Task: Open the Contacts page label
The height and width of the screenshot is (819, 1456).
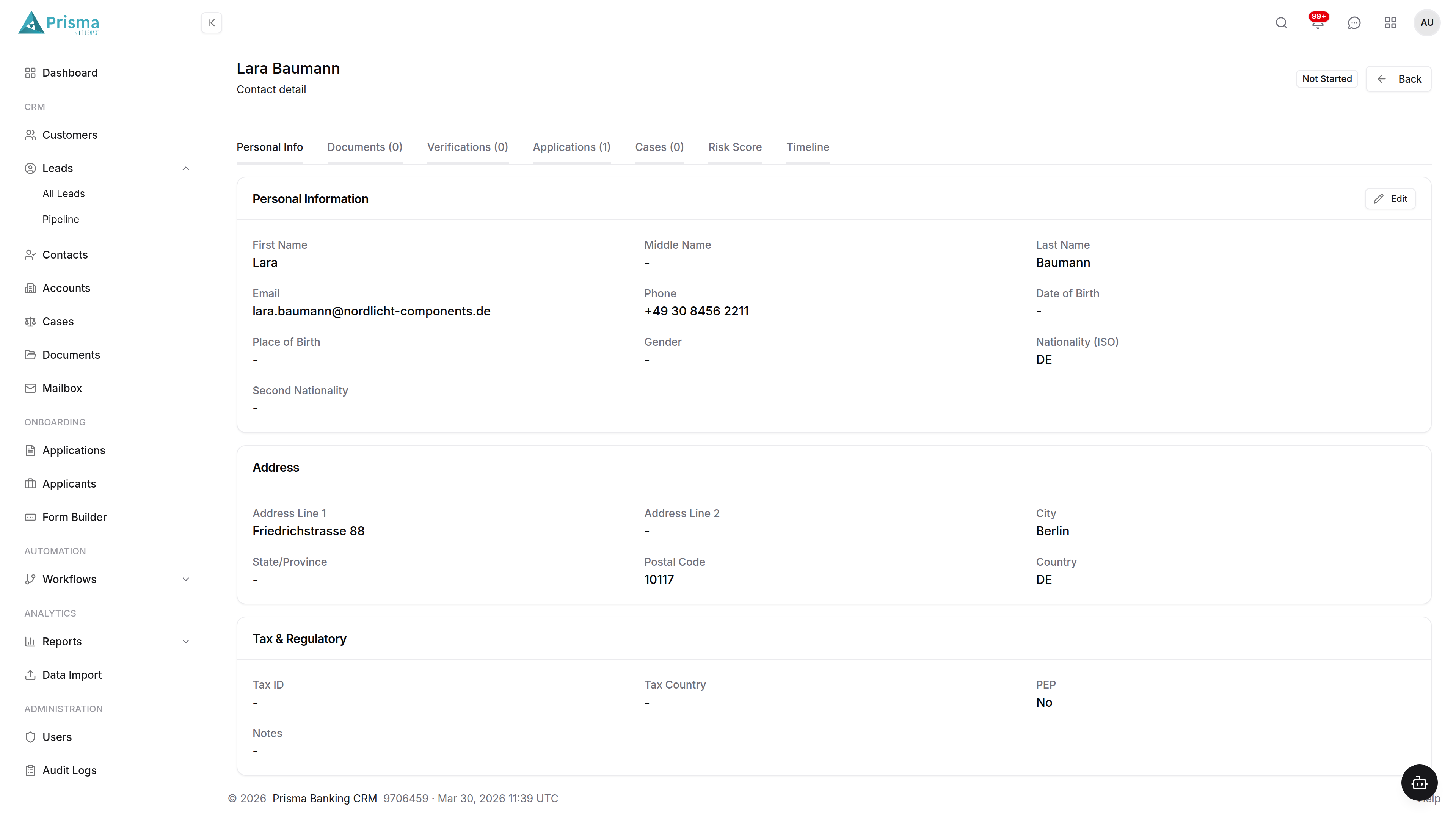Action: [65, 255]
